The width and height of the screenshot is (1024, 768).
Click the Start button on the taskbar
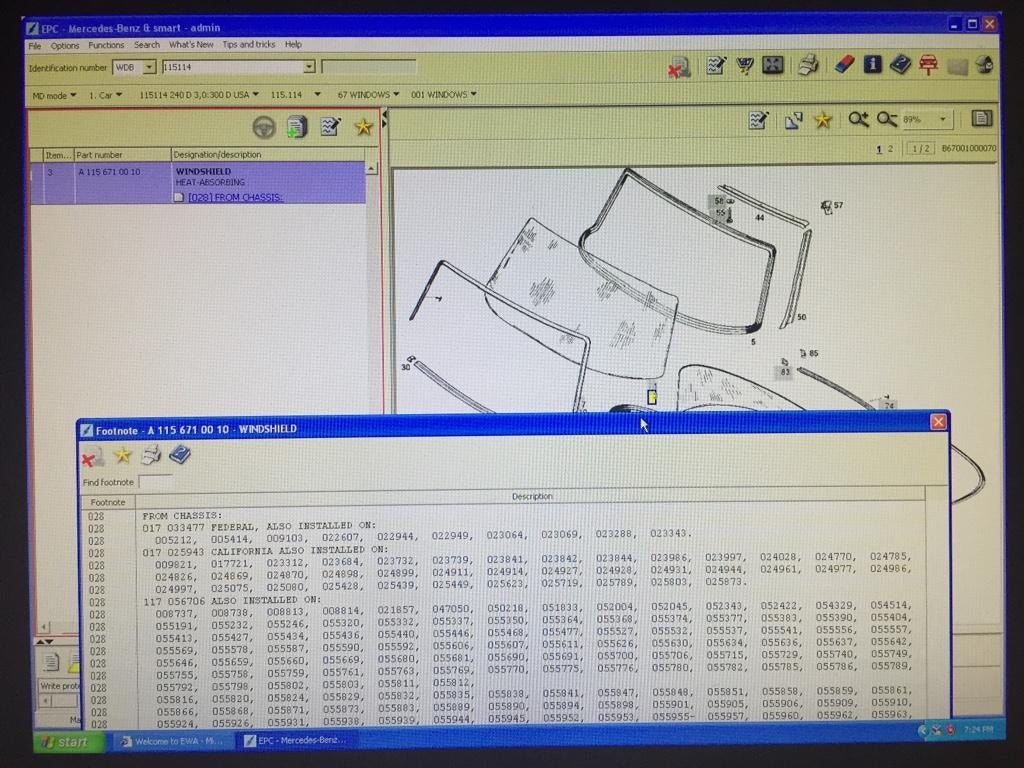(x=69, y=742)
